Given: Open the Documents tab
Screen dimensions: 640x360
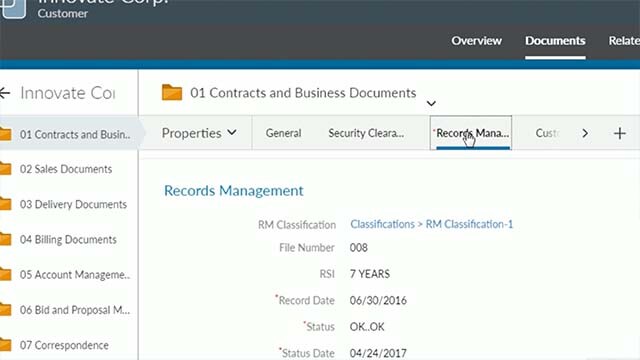Looking at the screenshot, I should point(555,41).
